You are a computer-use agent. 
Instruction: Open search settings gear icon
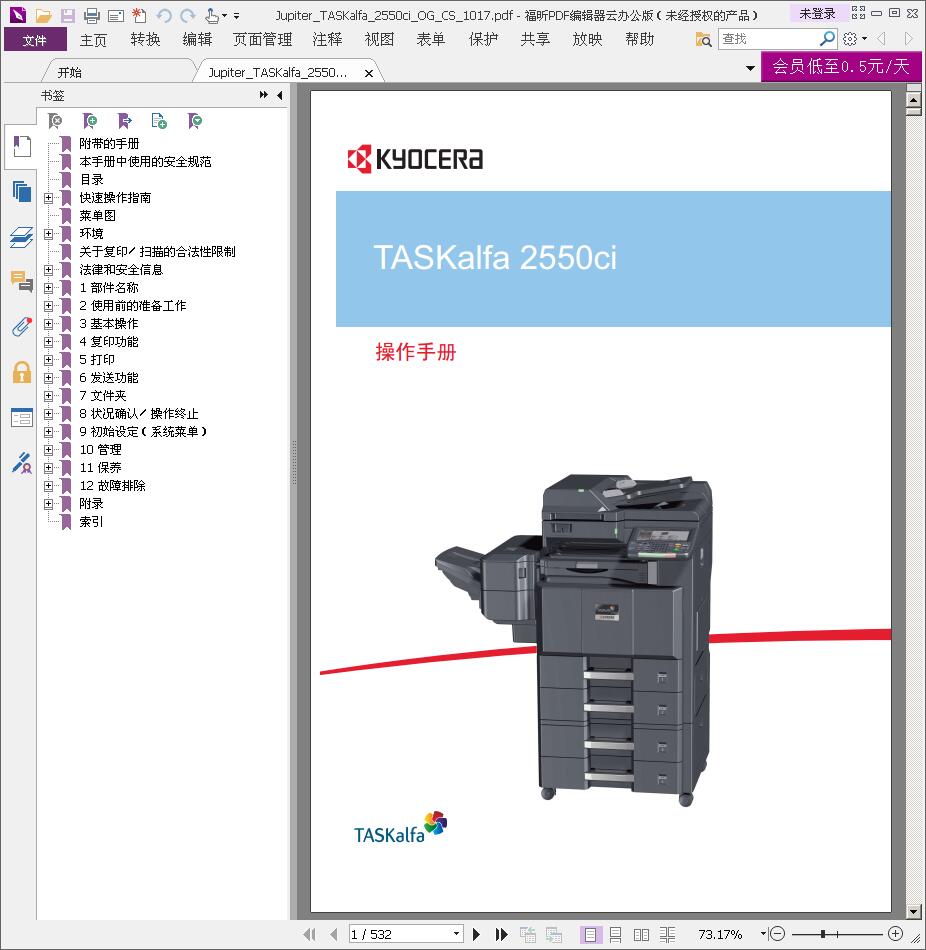tap(850, 39)
